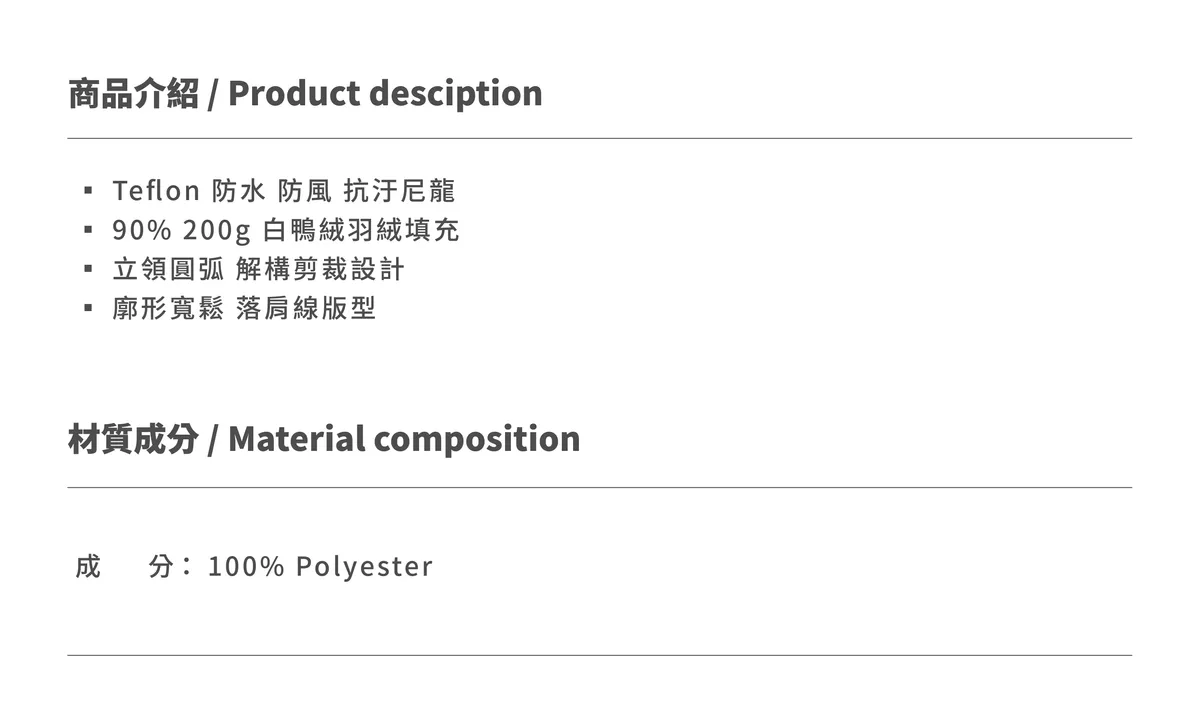Click the "90%" text in second bullet
The height and width of the screenshot is (704, 1200).
(x=141, y=230)
